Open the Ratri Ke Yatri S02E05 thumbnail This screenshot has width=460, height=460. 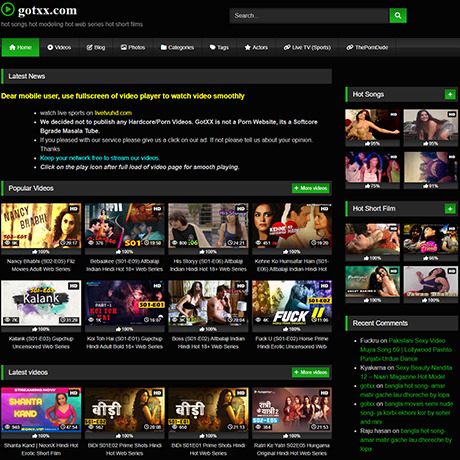coord(292,410)
